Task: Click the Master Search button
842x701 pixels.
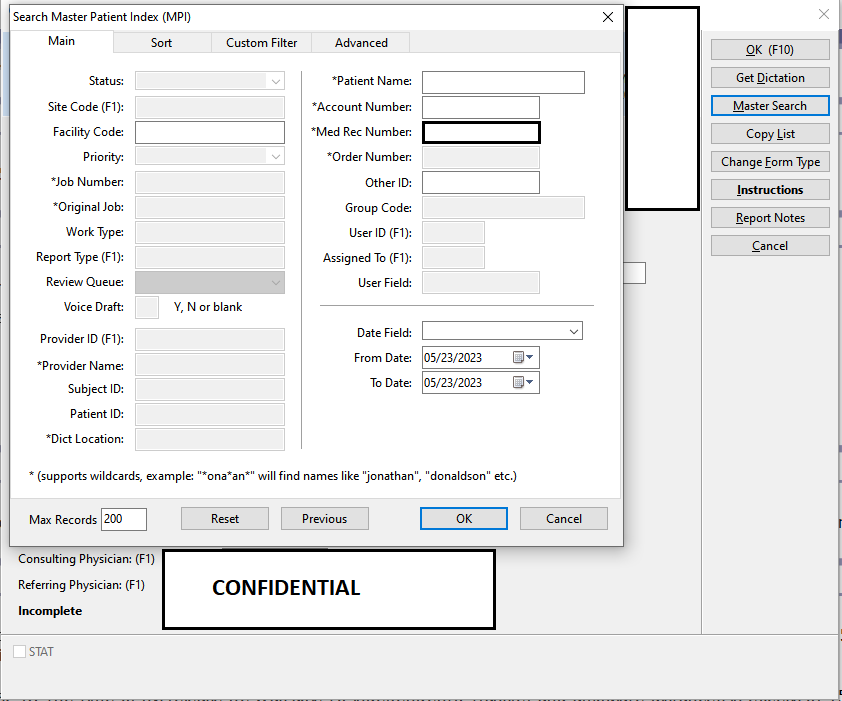Action: 770,105
